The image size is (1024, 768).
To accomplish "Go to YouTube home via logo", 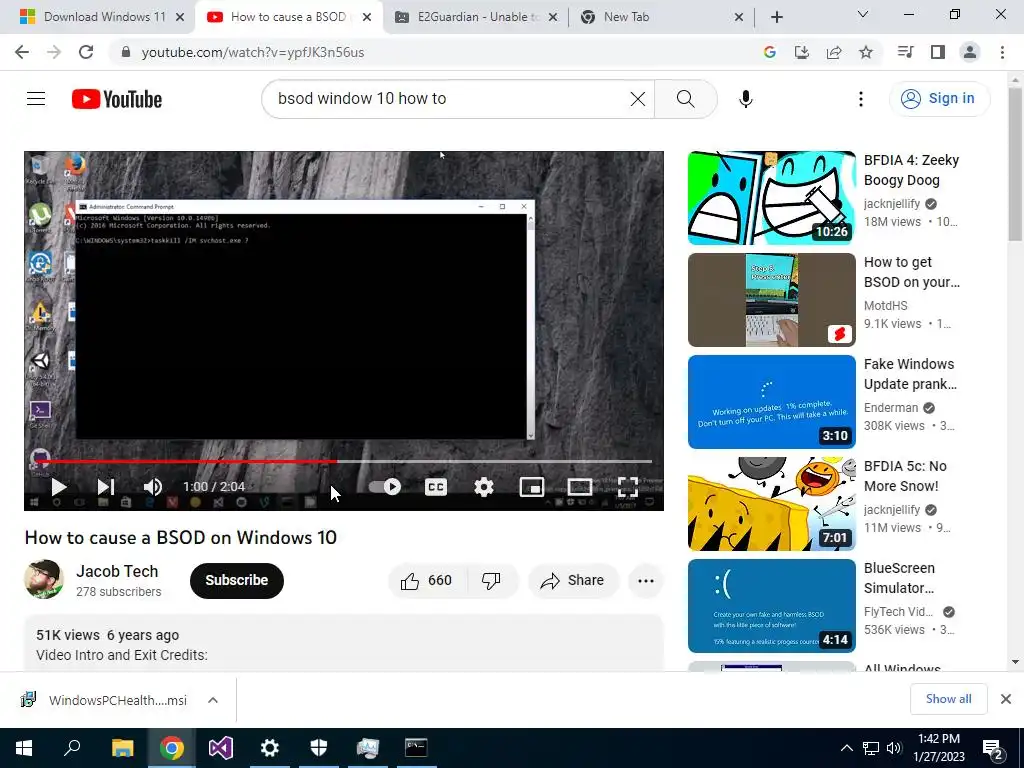I will (117, 99).
